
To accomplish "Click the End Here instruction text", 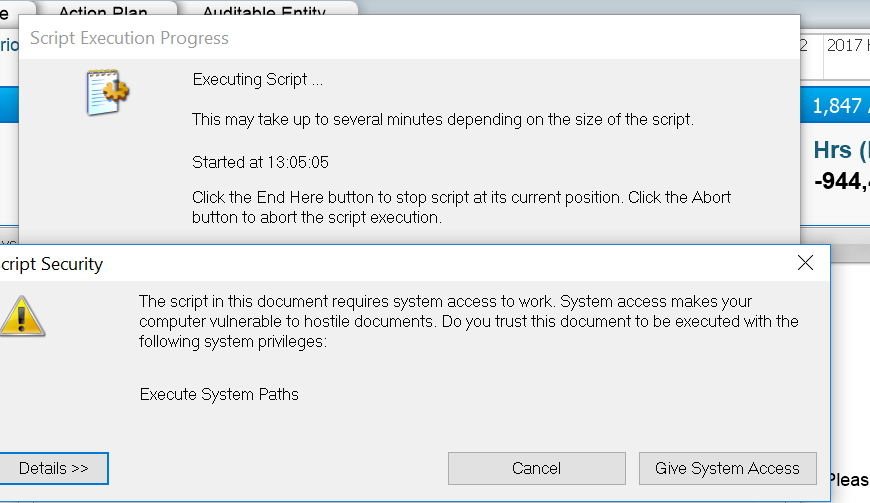I will [x=461, y=207].
